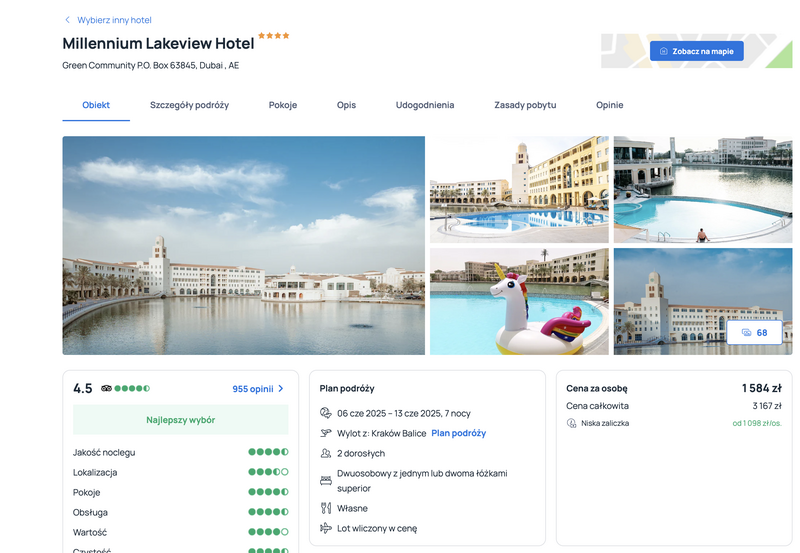Click the photo gallery icon showing 68
The width and height of the screenshot is (800, 553).
(746, 333)
